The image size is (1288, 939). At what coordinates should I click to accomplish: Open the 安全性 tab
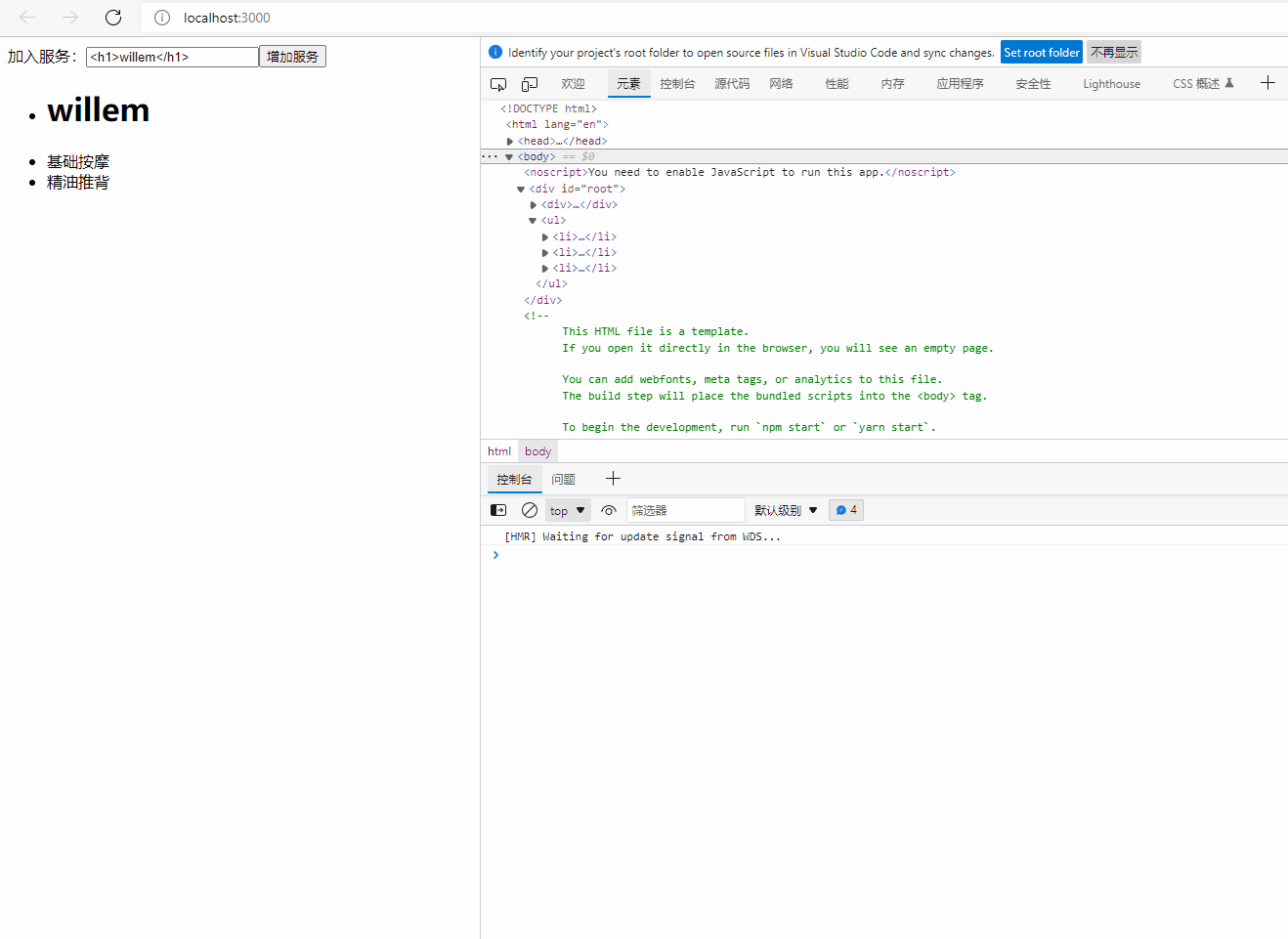click(x=1034, y=84)
